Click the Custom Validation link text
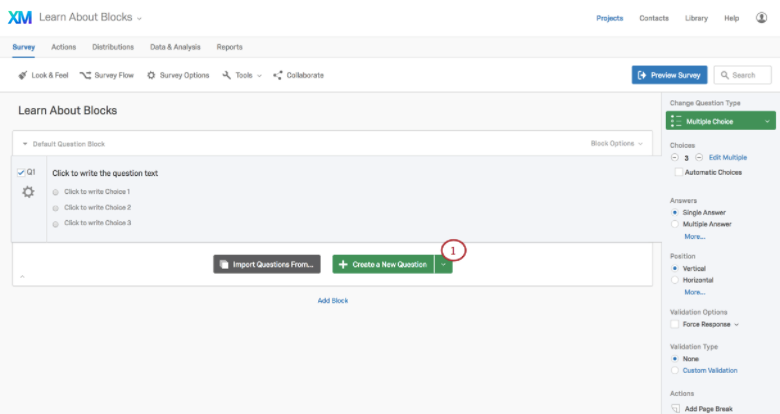The width and height of the screenshot is (780, 414). 710,370
